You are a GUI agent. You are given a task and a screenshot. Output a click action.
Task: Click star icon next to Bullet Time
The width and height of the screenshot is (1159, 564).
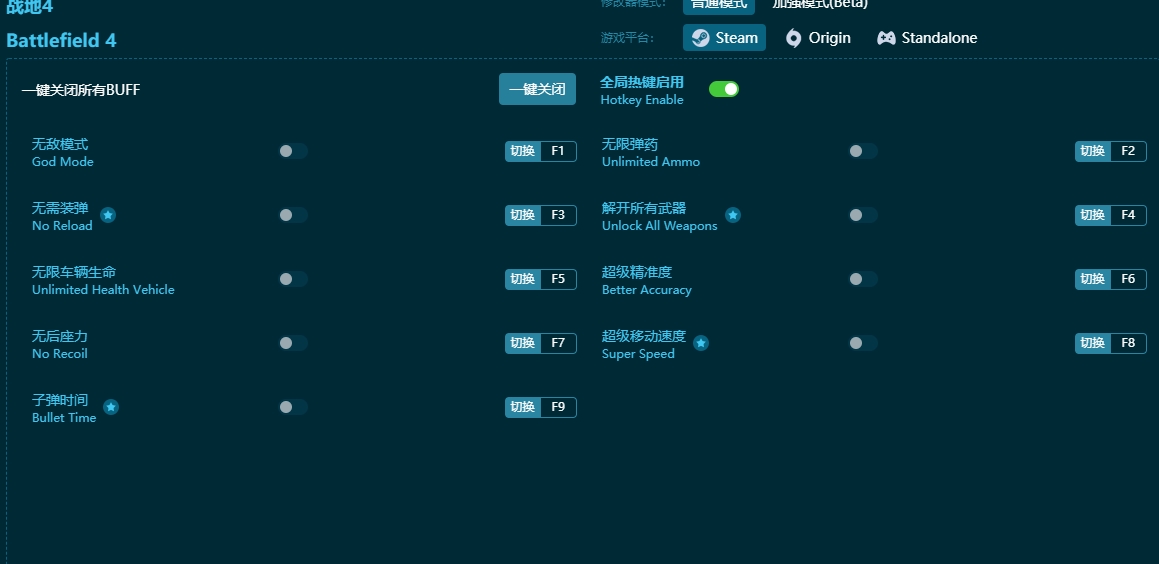(111, 407)
